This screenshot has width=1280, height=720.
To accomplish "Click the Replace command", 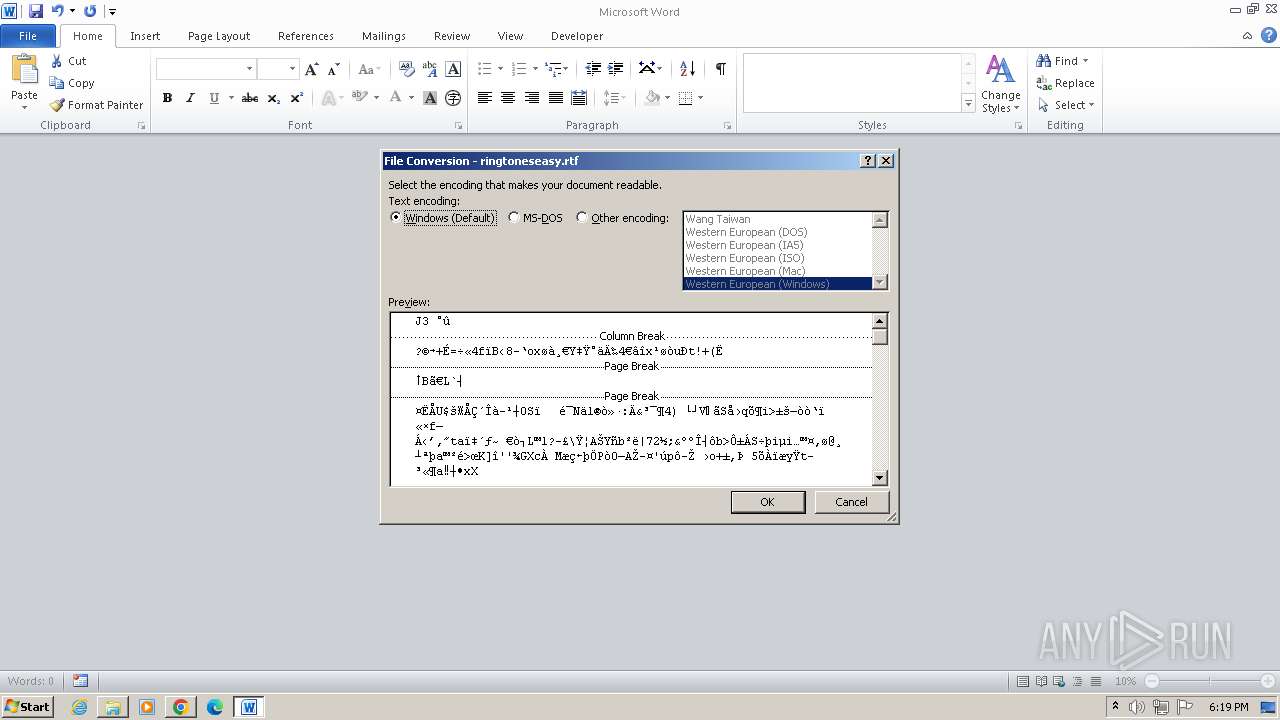I will pos(1066,83).
